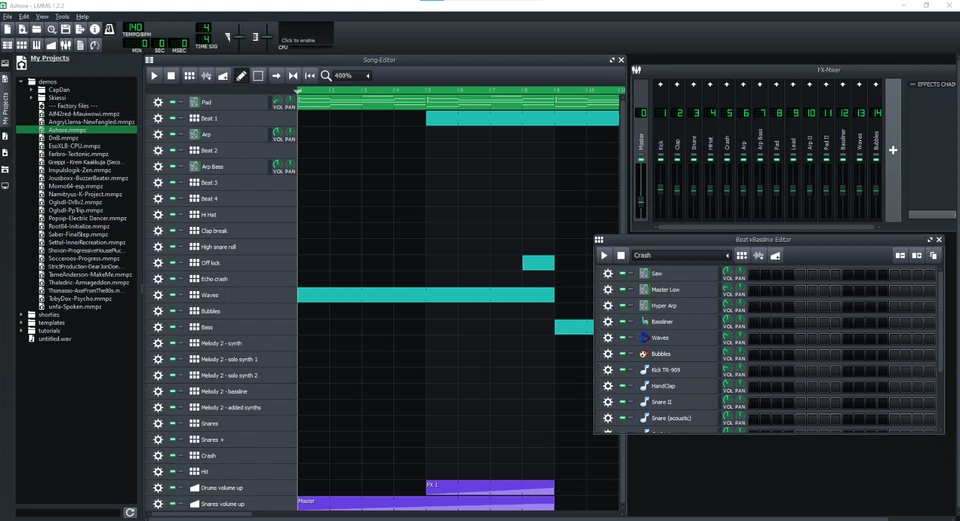Open the 400% zoom dropdown
Image resolution: width=960 pixels, height=521 pixels.
(352, 76)
